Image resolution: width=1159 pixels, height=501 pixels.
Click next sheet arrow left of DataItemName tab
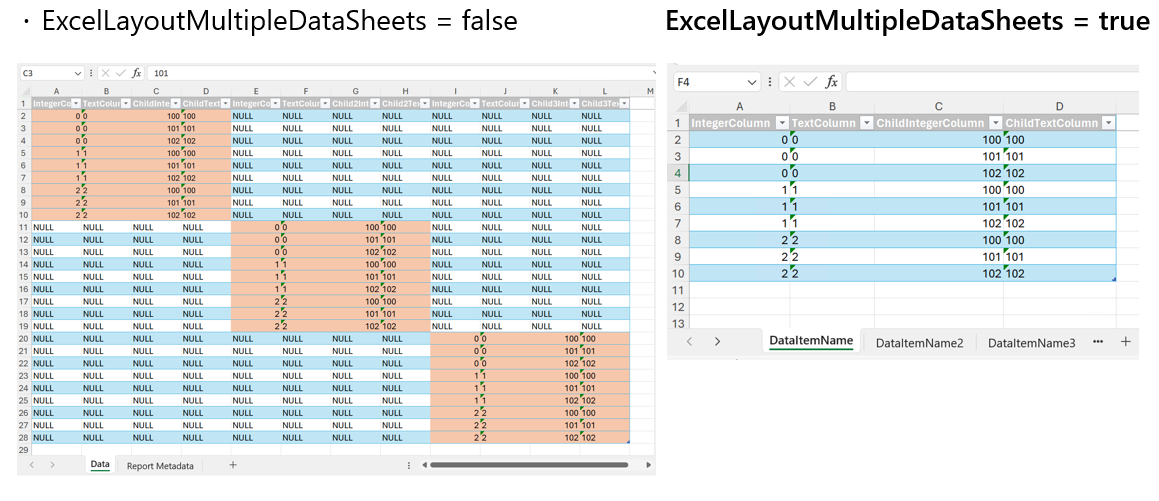pos(717,341)
